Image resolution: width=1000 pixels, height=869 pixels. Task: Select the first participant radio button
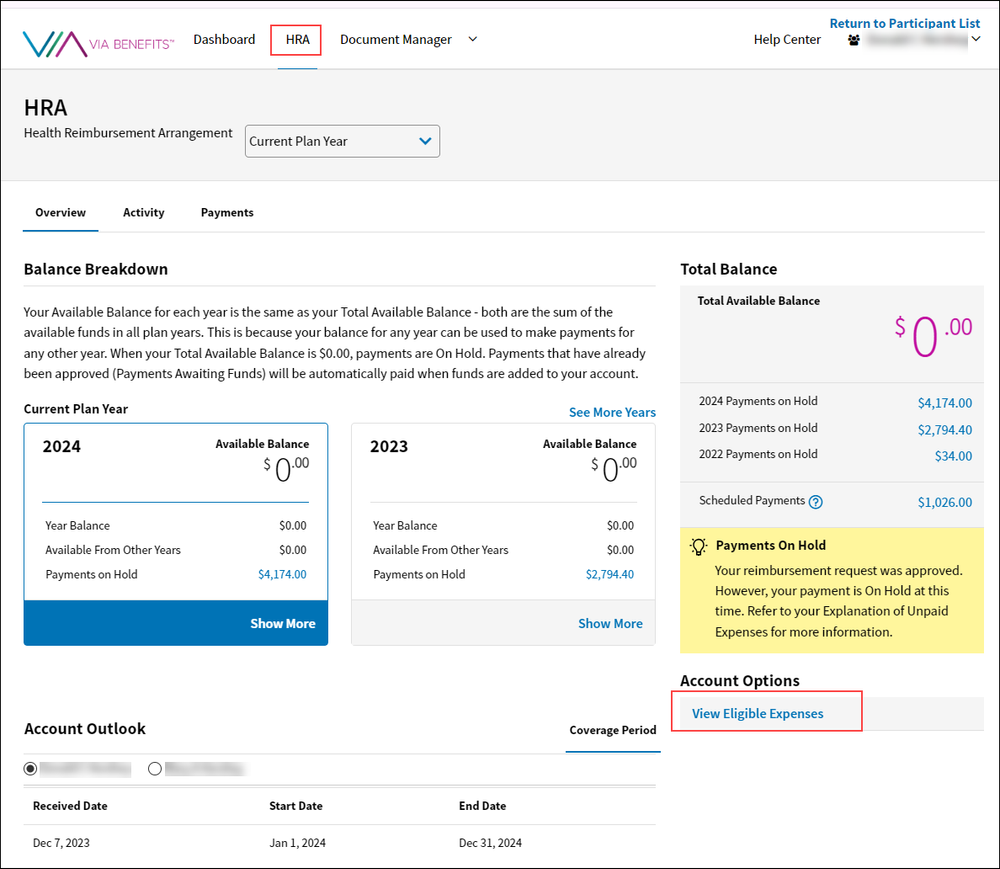point(31,768)
